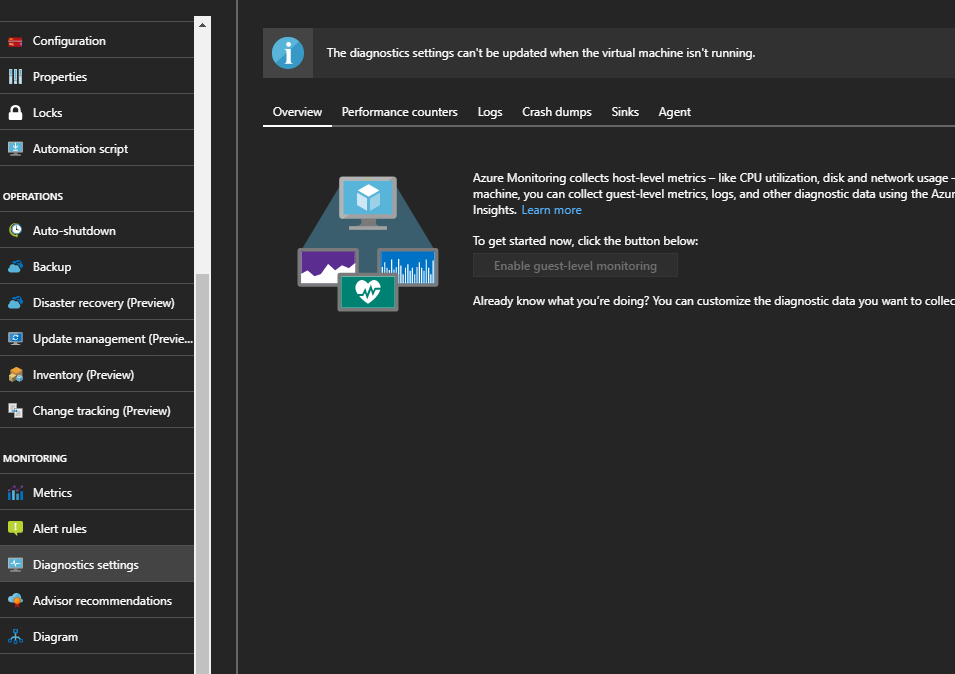Click the Learn more link

click(551, 210)
